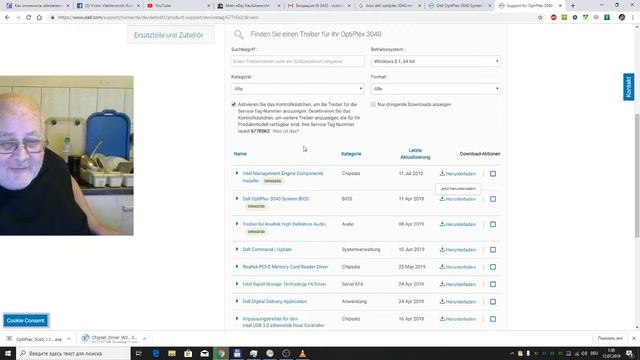640x360 pixels.
Task: Expand Realtek High Definition Audio row
Action: coord(237,224)
